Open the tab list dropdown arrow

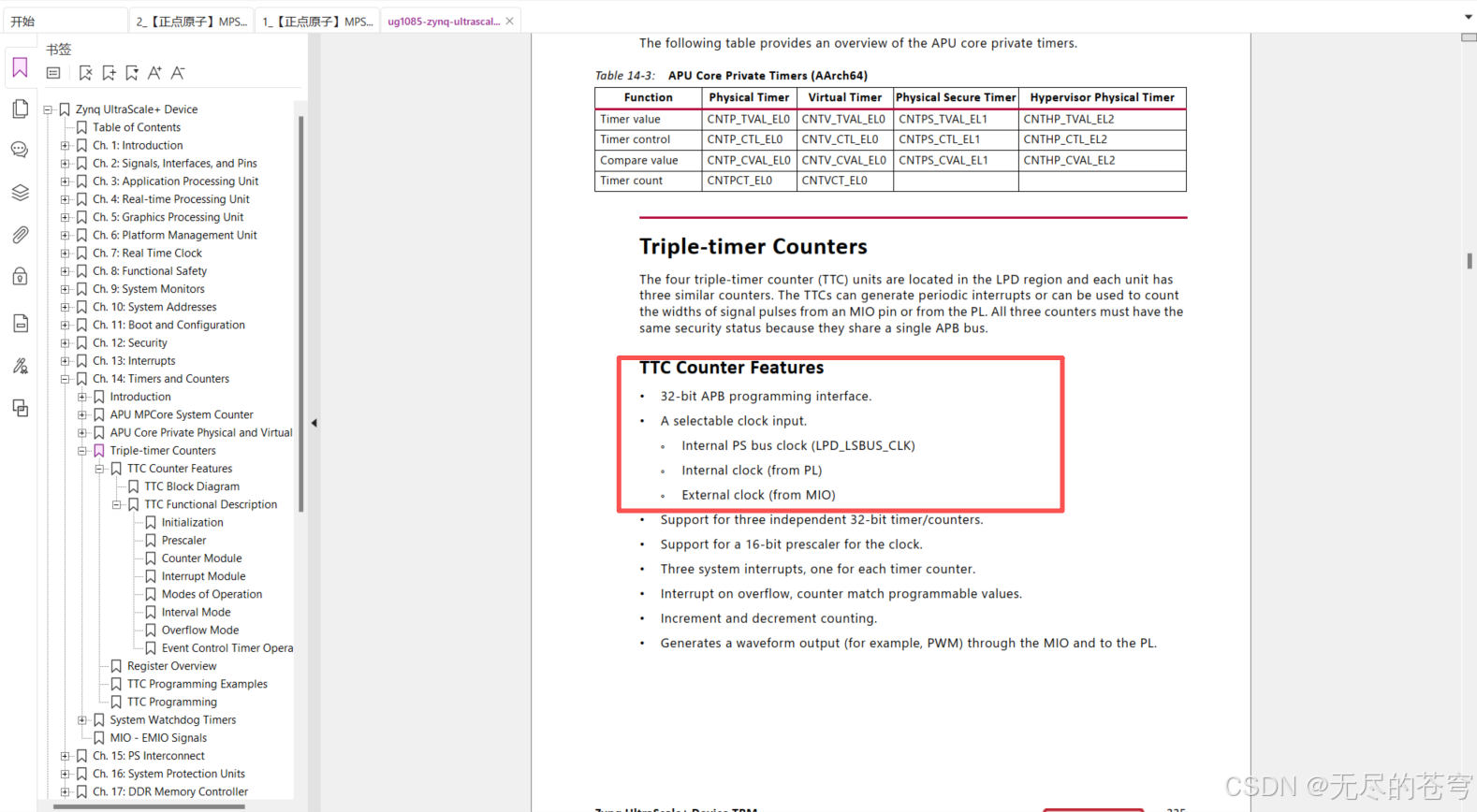[x=1468, y=18]
